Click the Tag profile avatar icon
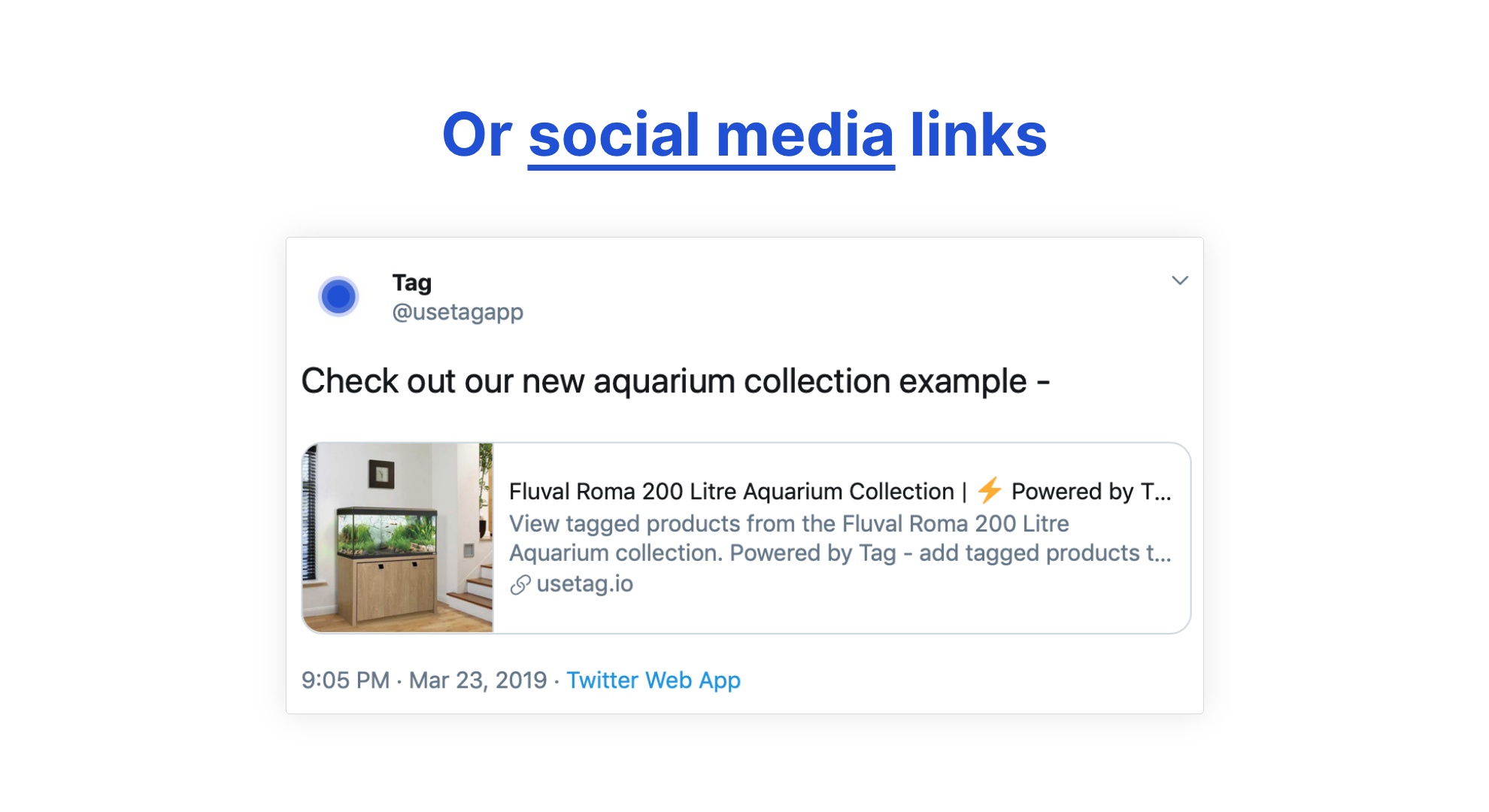This screenshot has width=1489, height=812. [338, 296]
